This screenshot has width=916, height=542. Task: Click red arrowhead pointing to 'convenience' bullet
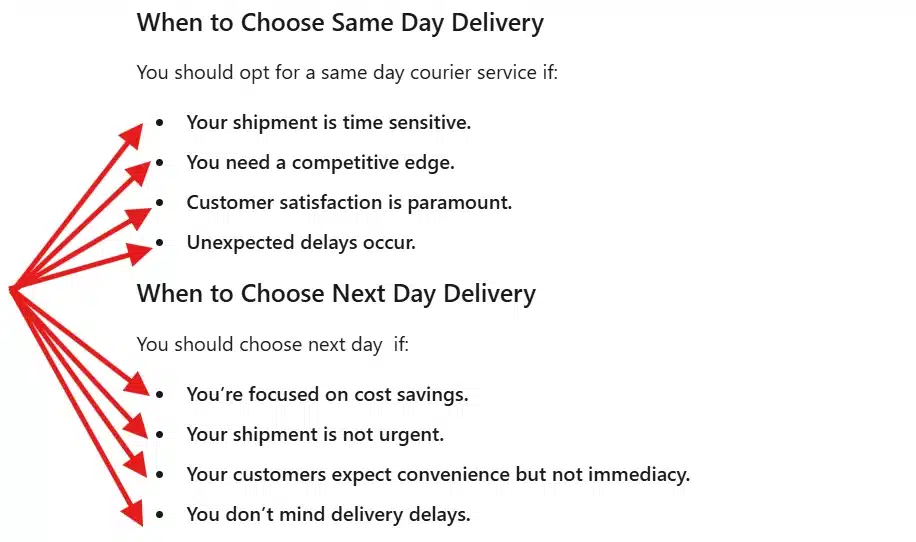pos(136,465)
